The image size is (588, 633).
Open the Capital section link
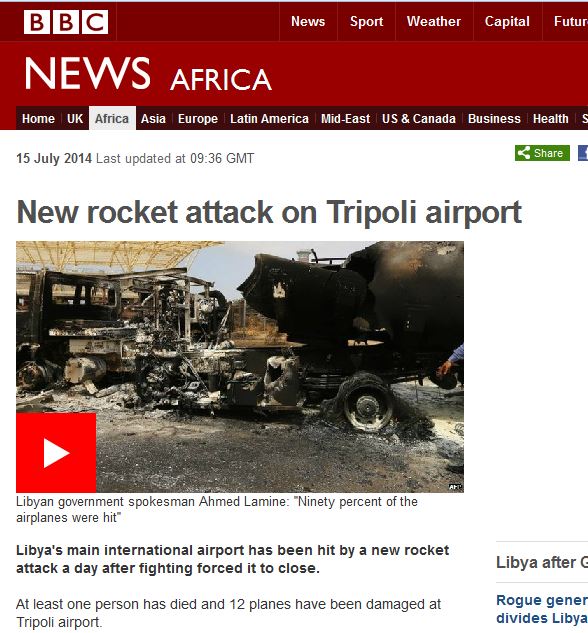tap(507, 21)
